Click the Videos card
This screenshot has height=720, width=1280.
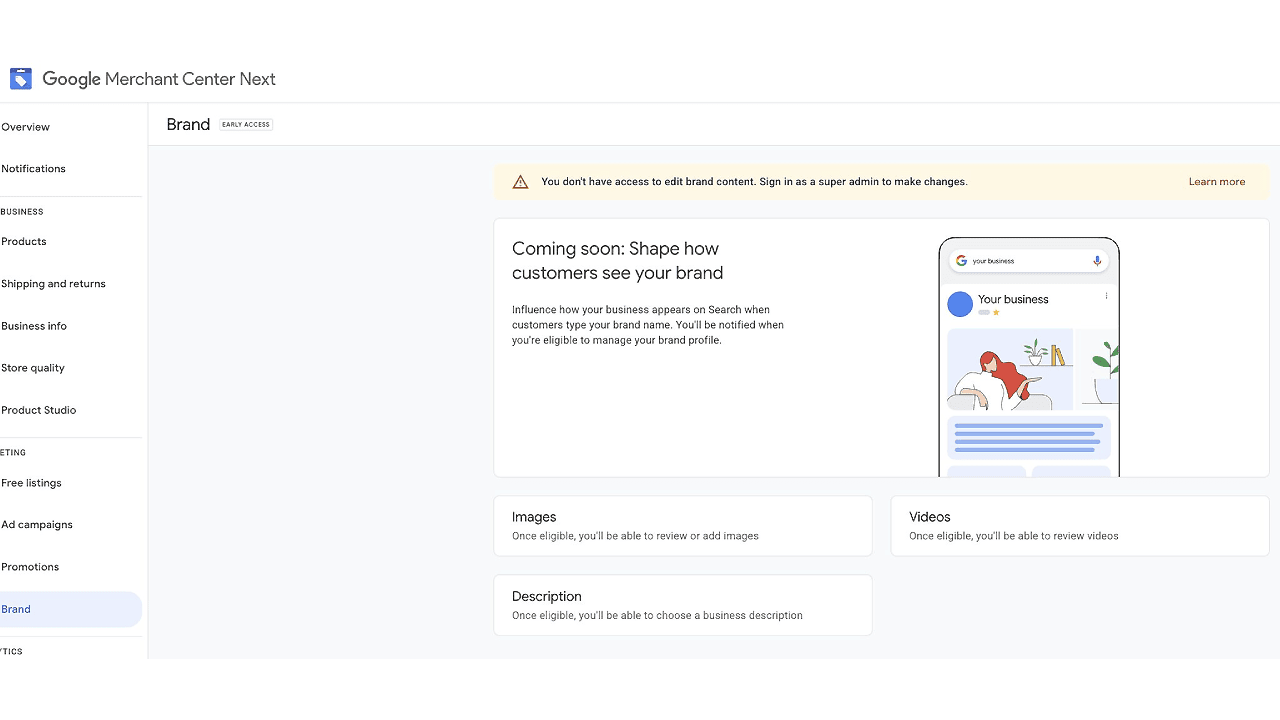1079,526
